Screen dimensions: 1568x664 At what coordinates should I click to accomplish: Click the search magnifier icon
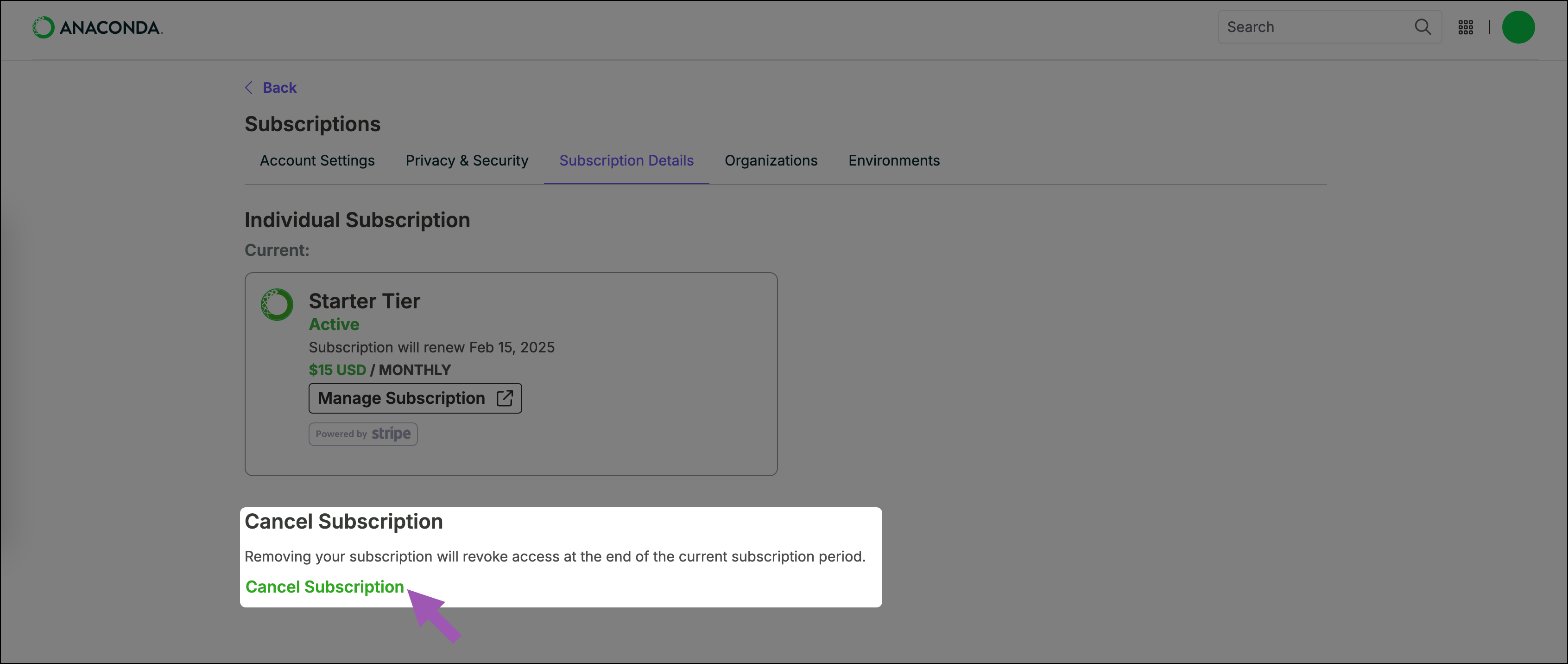click(1423, 27)
